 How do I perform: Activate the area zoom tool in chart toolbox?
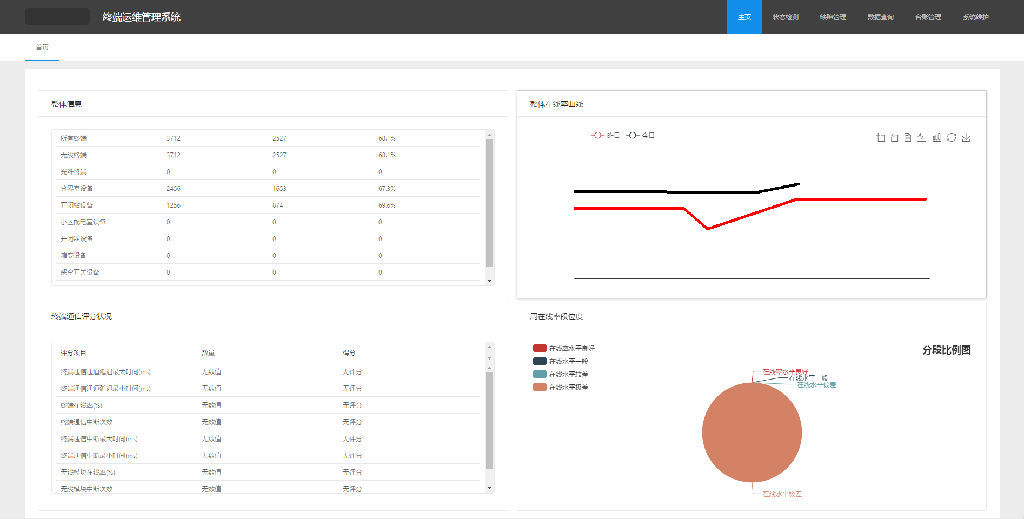point(880,137)
